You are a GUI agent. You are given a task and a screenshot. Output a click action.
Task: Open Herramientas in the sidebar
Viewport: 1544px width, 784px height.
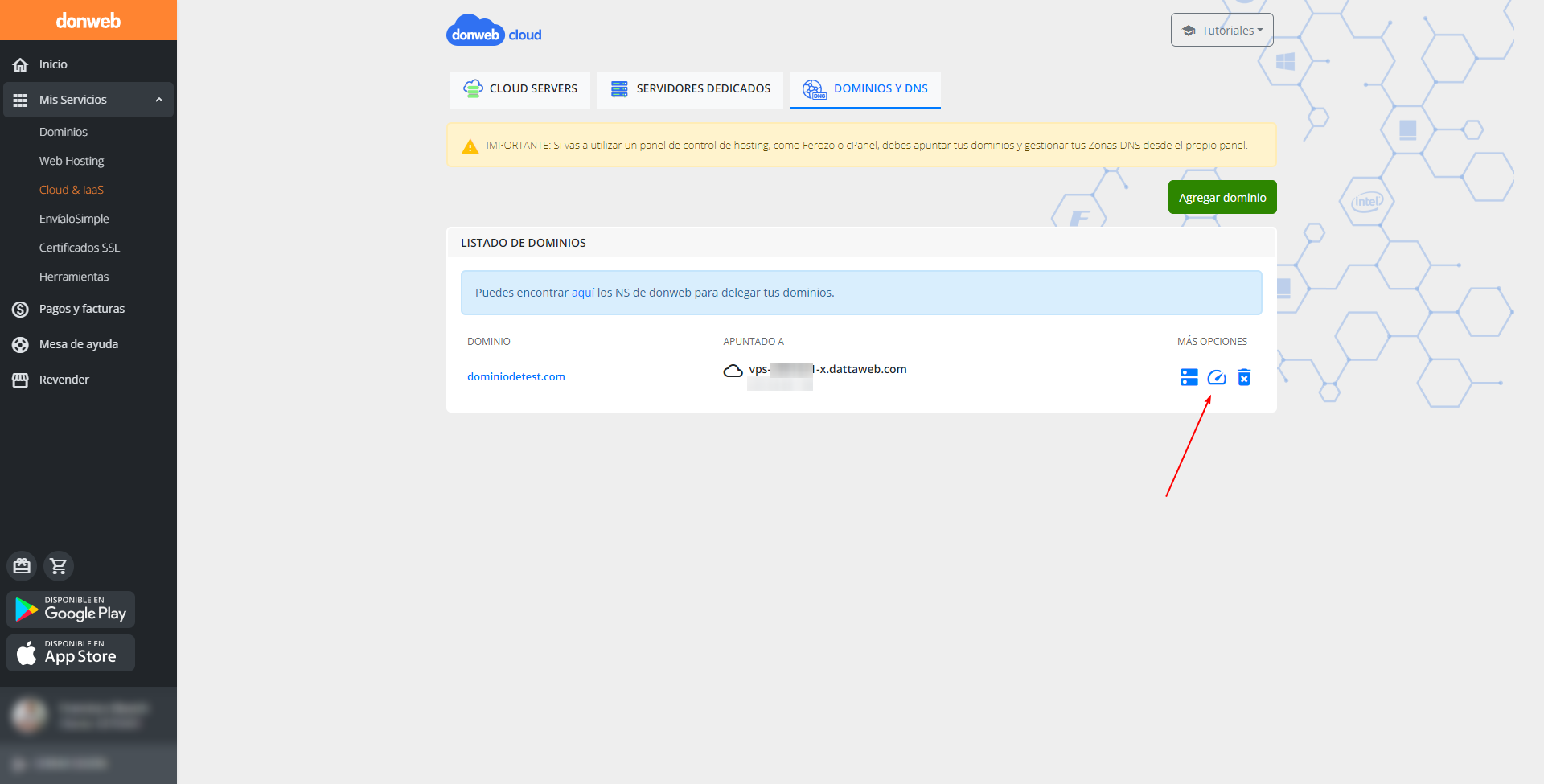[74, 277]
